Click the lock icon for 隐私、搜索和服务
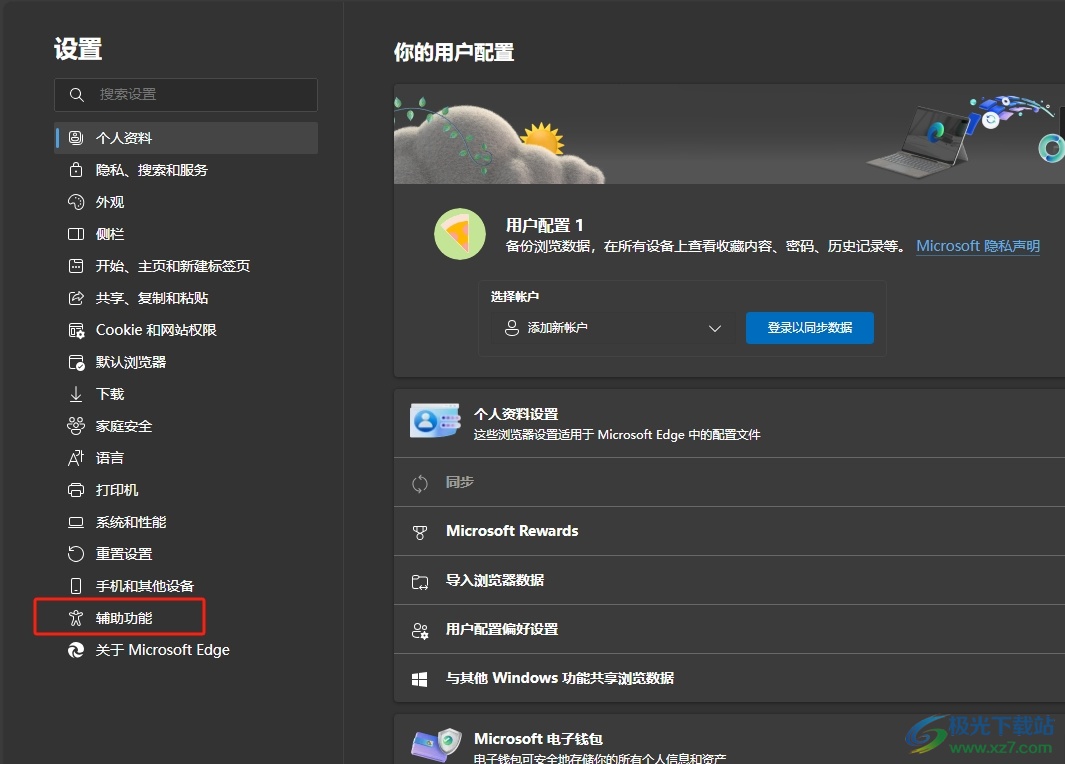 (76, 170)
